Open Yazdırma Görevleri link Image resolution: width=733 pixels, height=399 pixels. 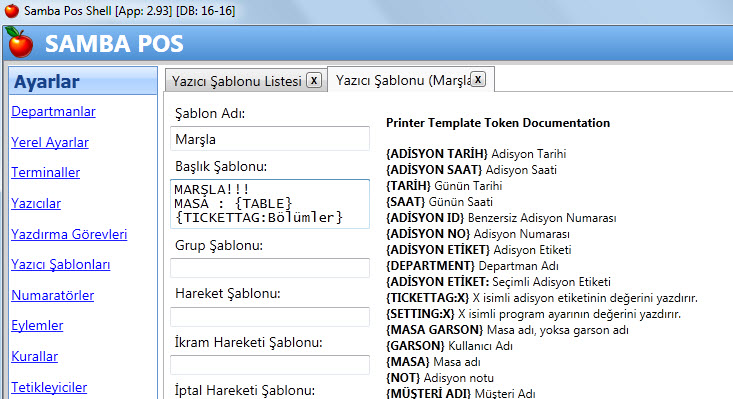[69, 234]
